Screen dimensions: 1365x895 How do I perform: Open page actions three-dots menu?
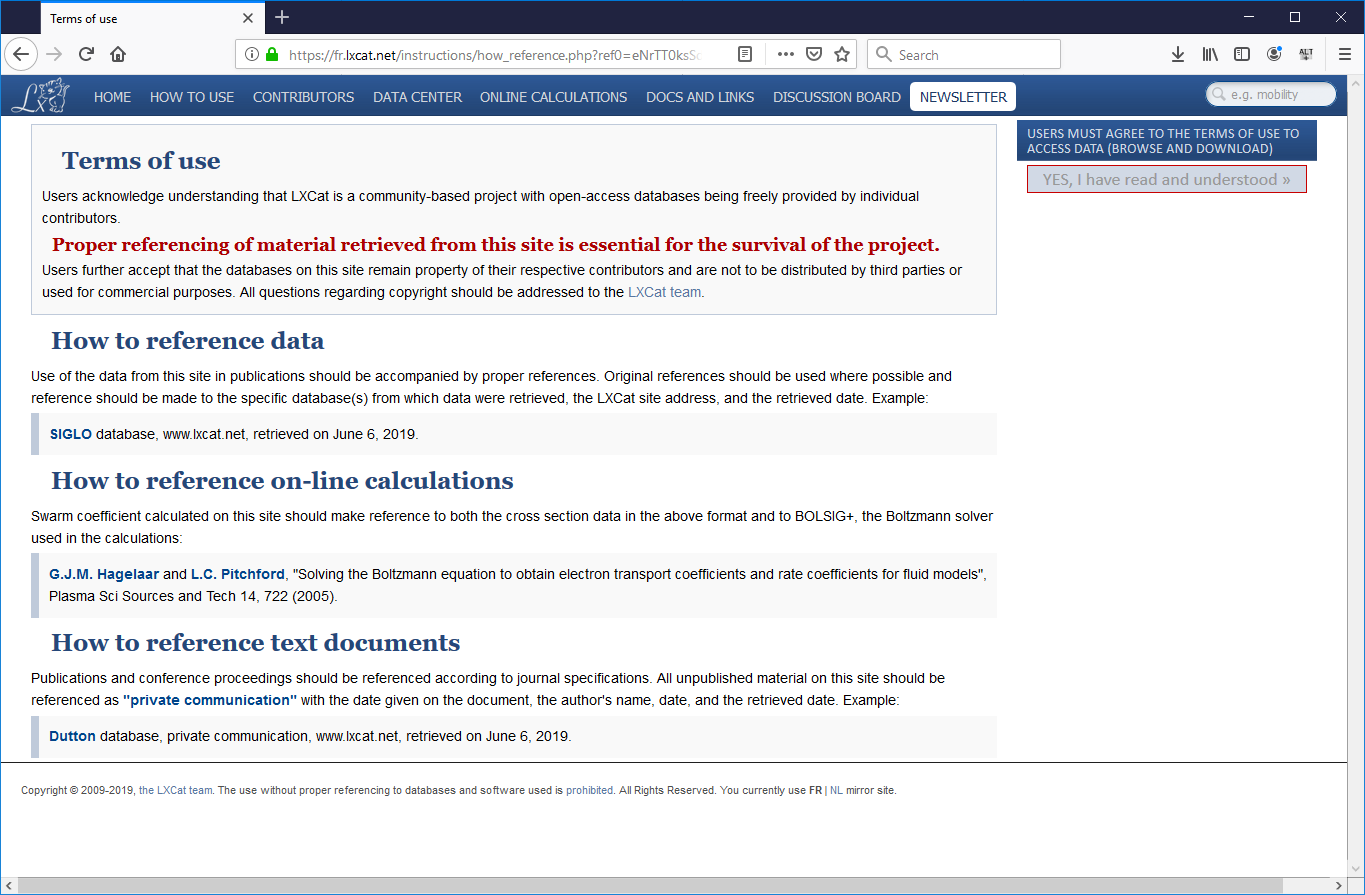[x=785, y=54]
